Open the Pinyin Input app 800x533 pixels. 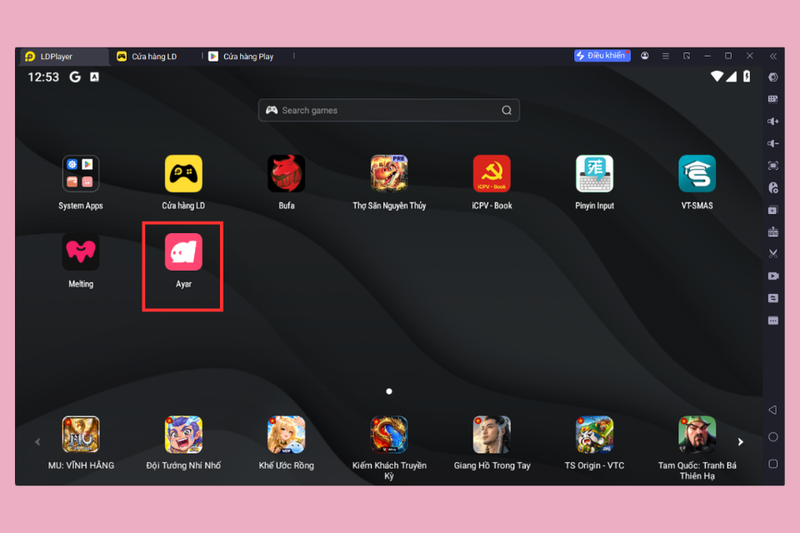pyautogui.click(x=594, y=173)
